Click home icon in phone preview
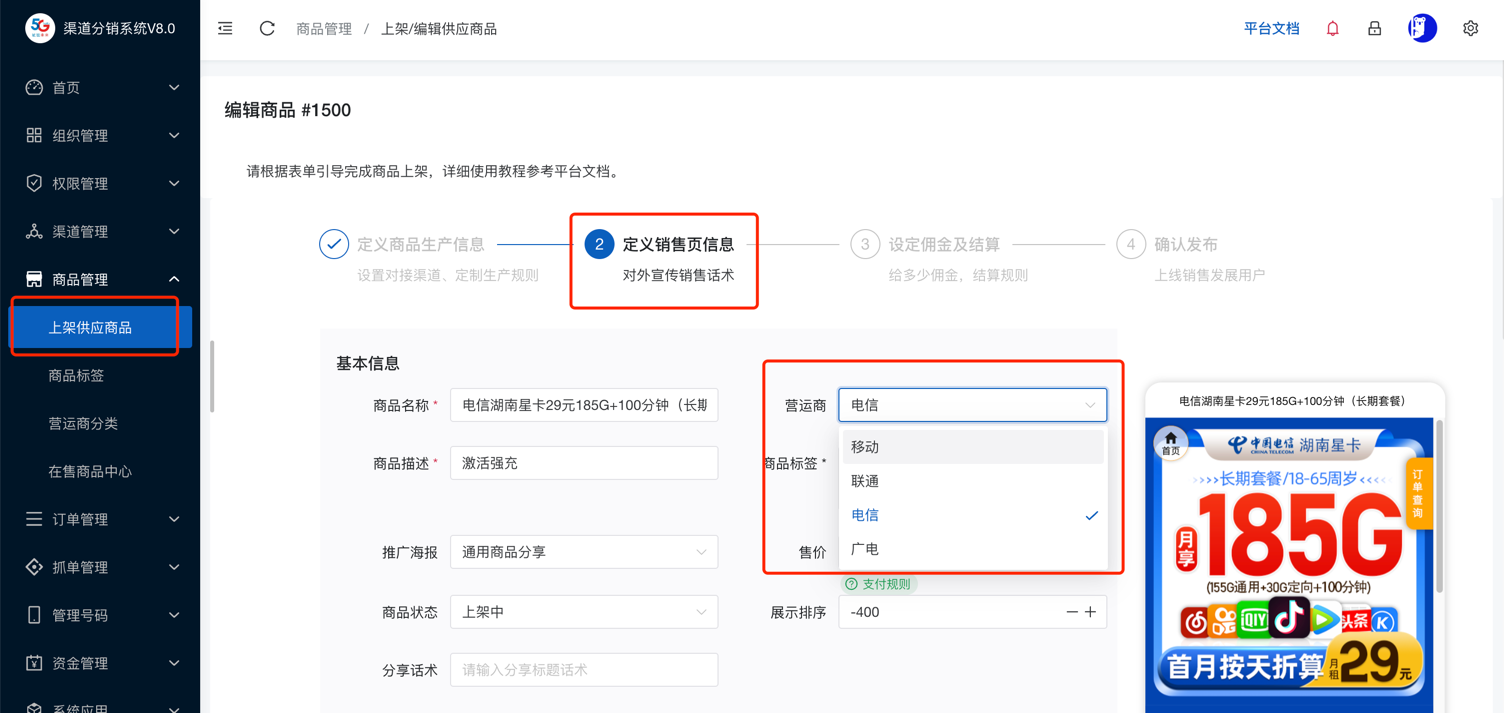The width and height of the screenshot is (1504, 713). coord(1170,443)
